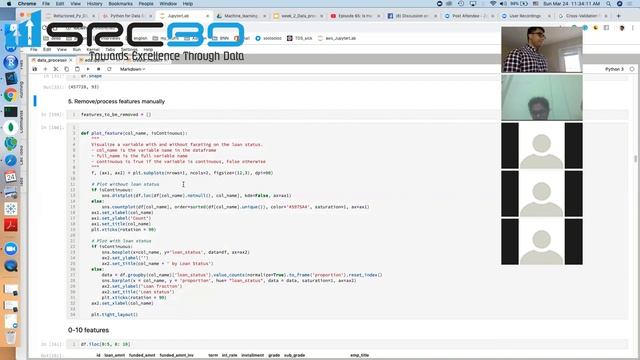Open the Markdown cell type dropdown
Image resolution: width=640 pixels, height=360 pixels.
click(132, 69)
